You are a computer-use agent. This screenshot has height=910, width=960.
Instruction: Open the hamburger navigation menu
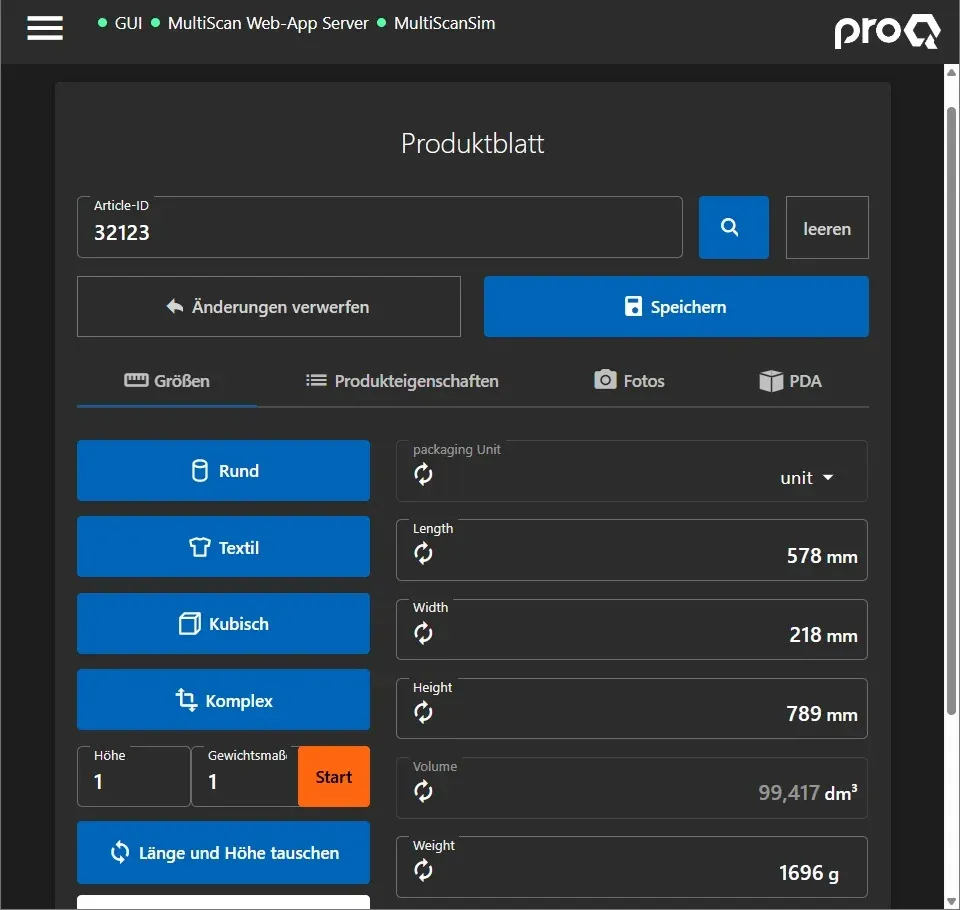click(45, 28)
